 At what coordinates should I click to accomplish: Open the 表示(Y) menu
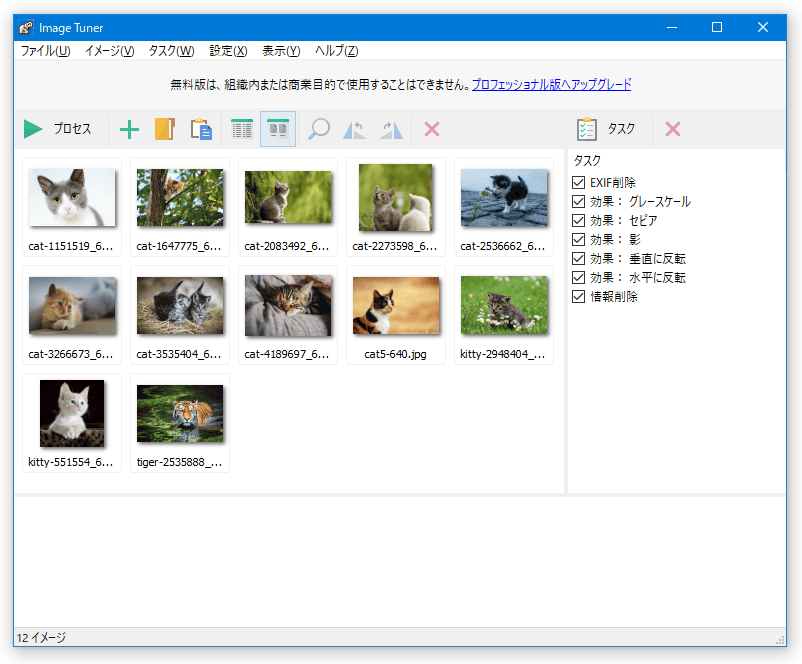(281, 51)
